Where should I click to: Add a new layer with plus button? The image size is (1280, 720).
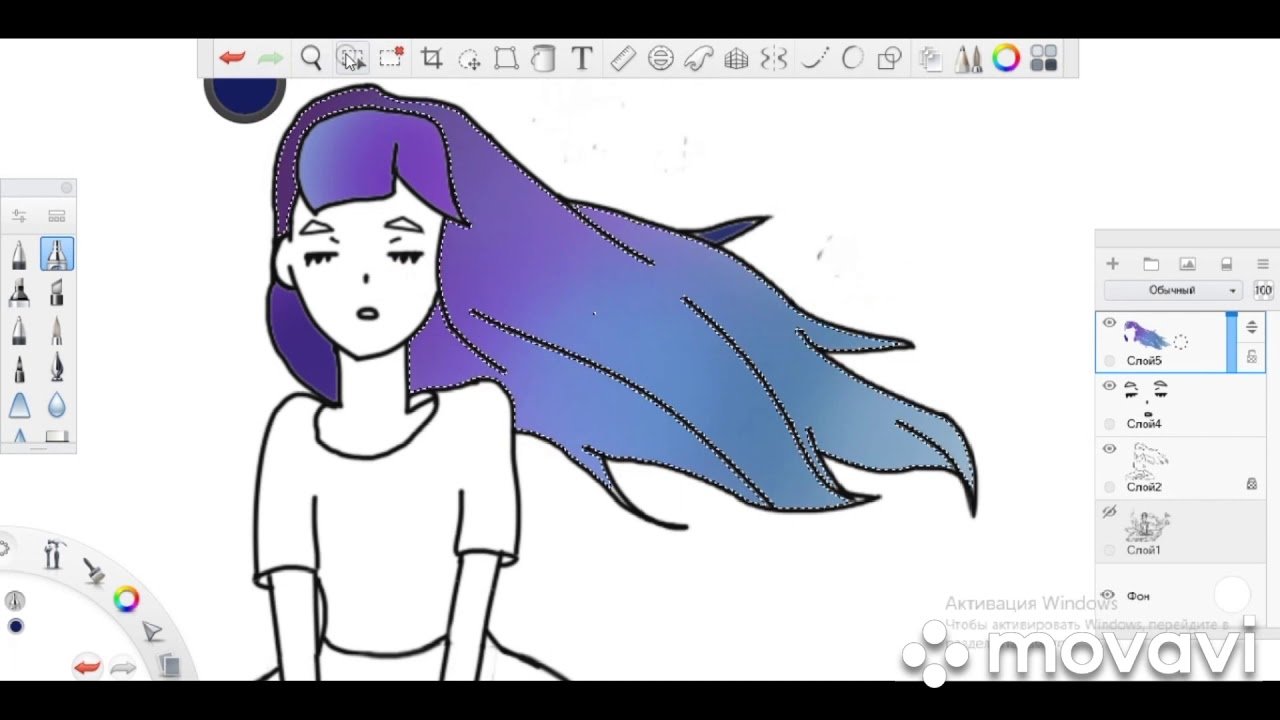point(1112,264)
